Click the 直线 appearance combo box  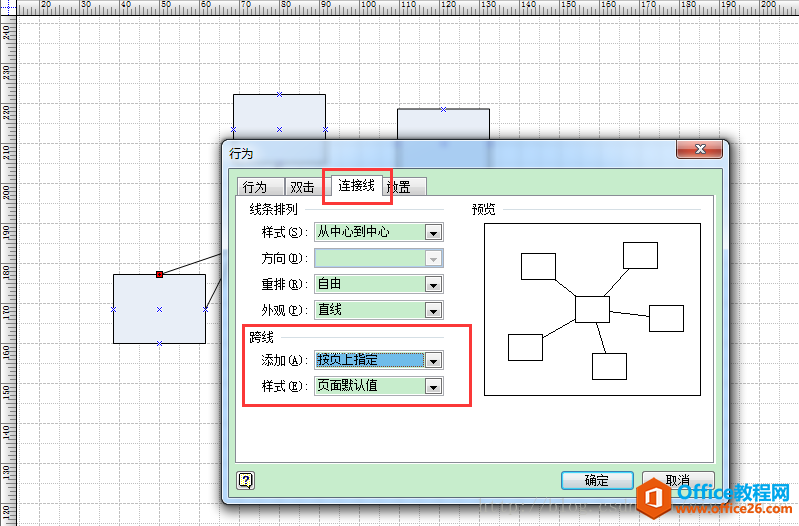[379, 309]
